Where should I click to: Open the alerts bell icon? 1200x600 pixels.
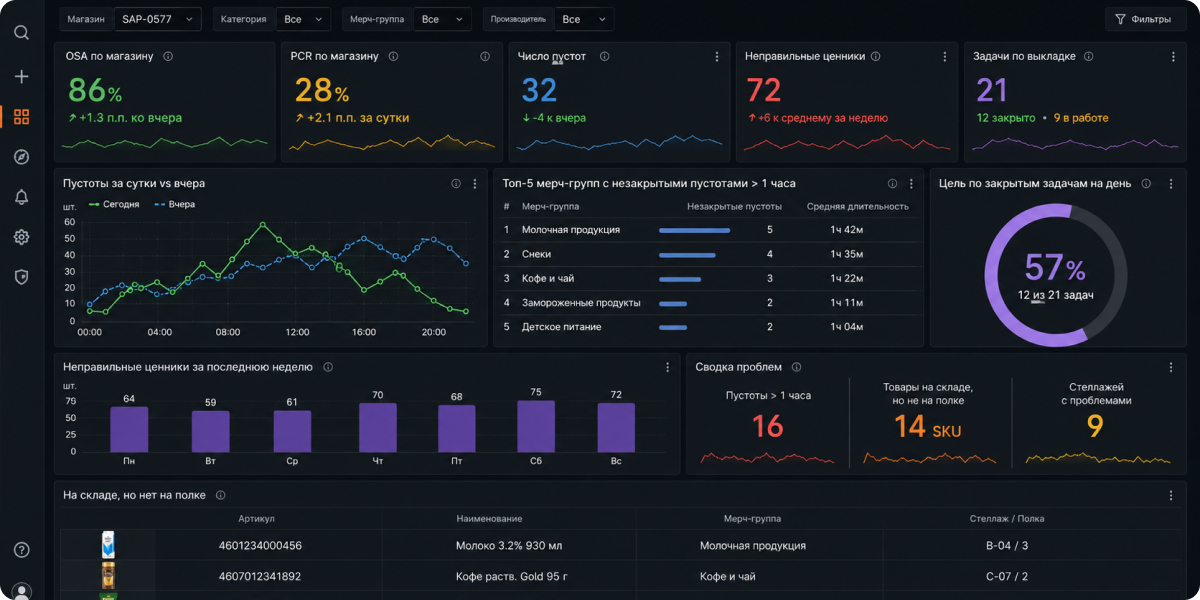click(x=21, y=197)
